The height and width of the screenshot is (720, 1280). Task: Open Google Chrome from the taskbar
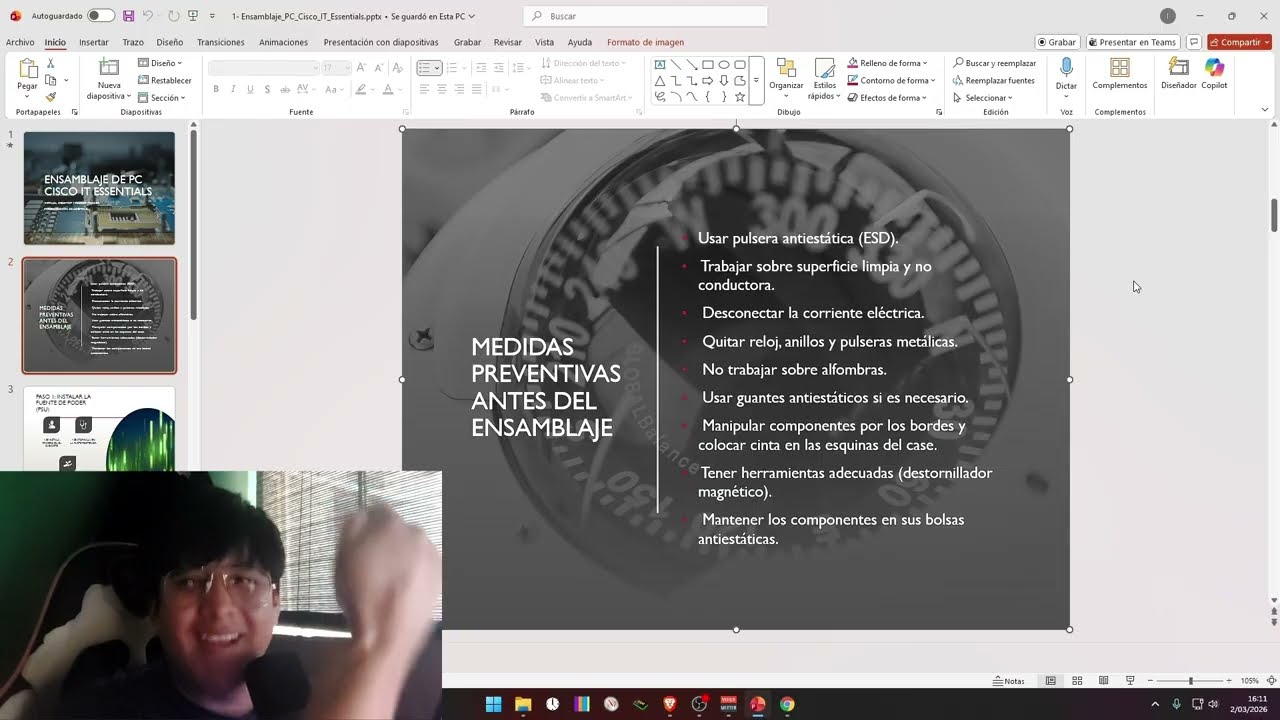pyautogui.click(x=787, y=704)
